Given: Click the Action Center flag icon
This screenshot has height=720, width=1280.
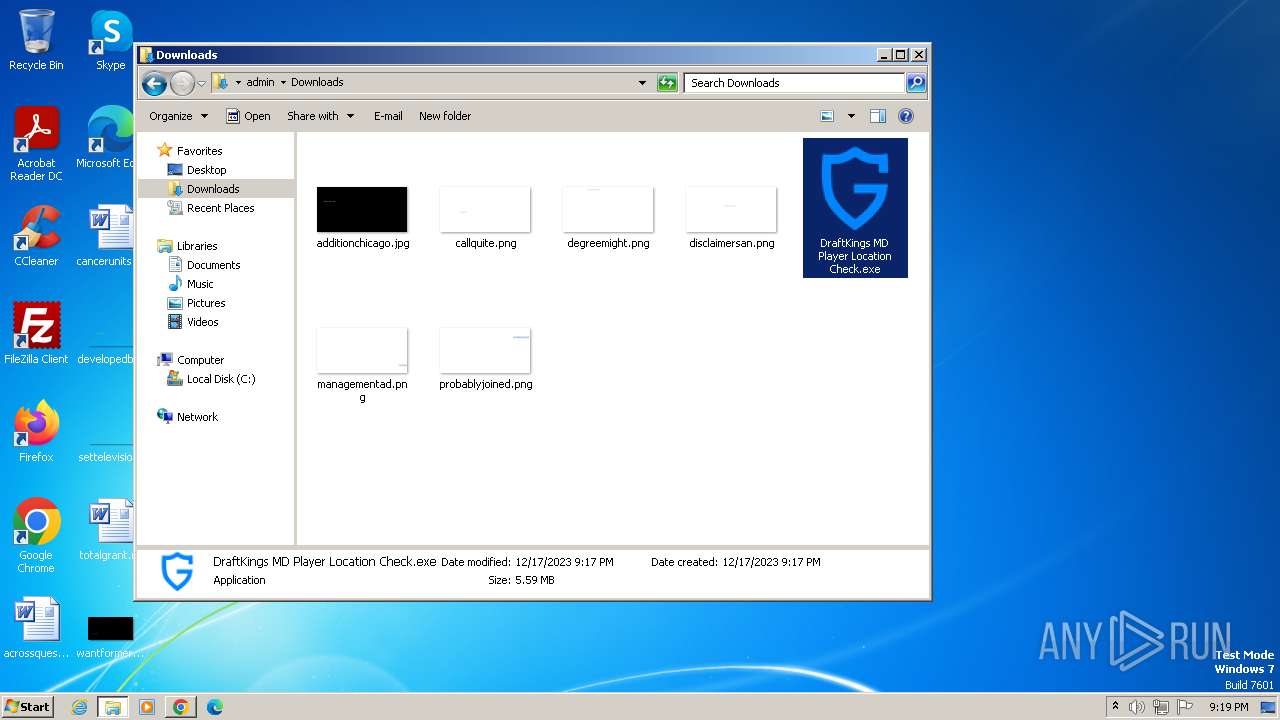Looking at the screenshot, I should pyautogui.click(x=1185, y=707).
